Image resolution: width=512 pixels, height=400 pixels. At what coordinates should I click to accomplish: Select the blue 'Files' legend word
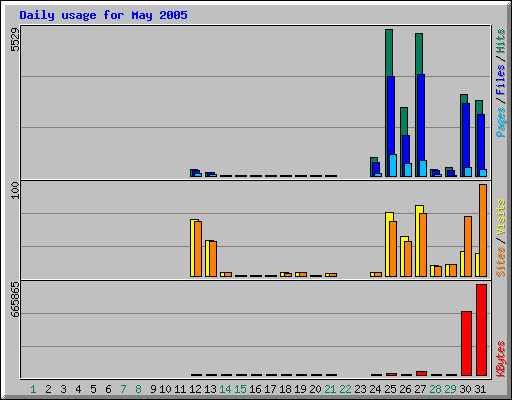click(x=501, y=80)
